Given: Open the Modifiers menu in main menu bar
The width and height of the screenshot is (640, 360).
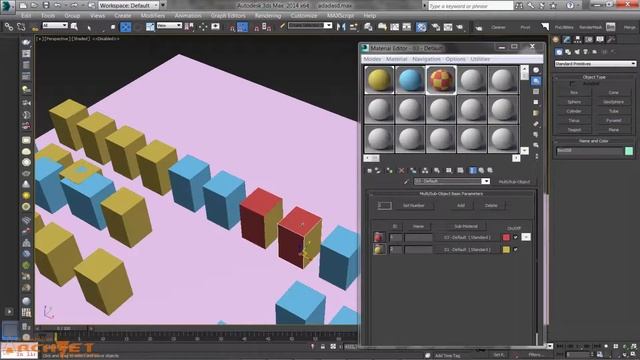Looking at the screenshot, I should pos(153,16).
